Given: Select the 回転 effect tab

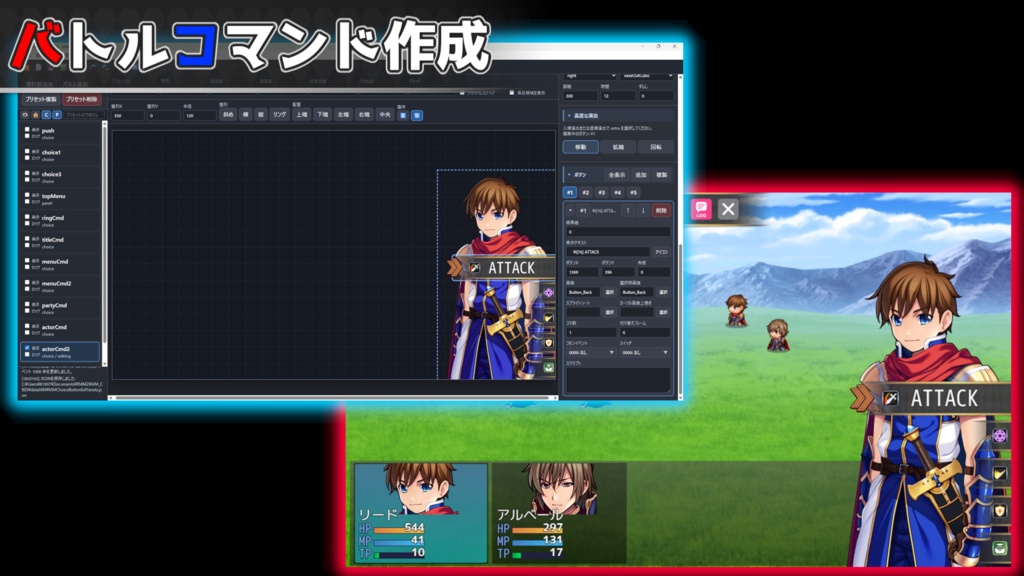Looking at the screenshot, I should tap(656, 148).
